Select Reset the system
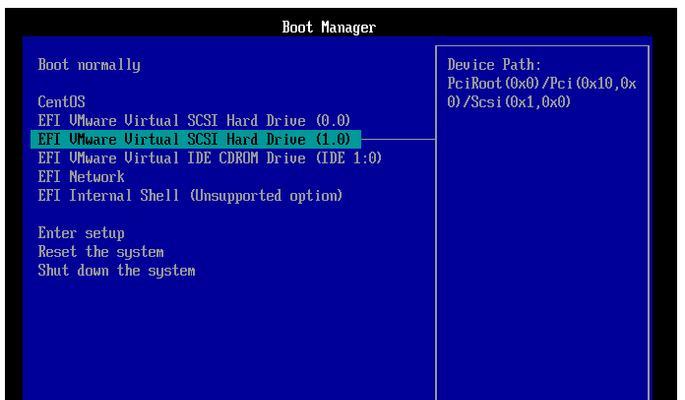 tap(101, 252)
